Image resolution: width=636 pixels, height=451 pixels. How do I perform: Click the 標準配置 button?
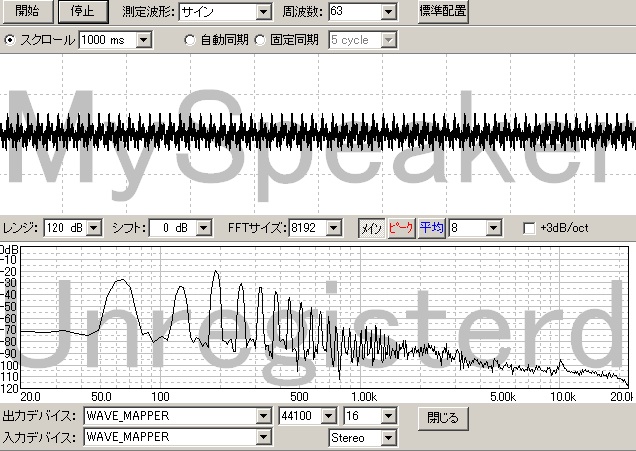pyautogui.click(x=443, y=11)
